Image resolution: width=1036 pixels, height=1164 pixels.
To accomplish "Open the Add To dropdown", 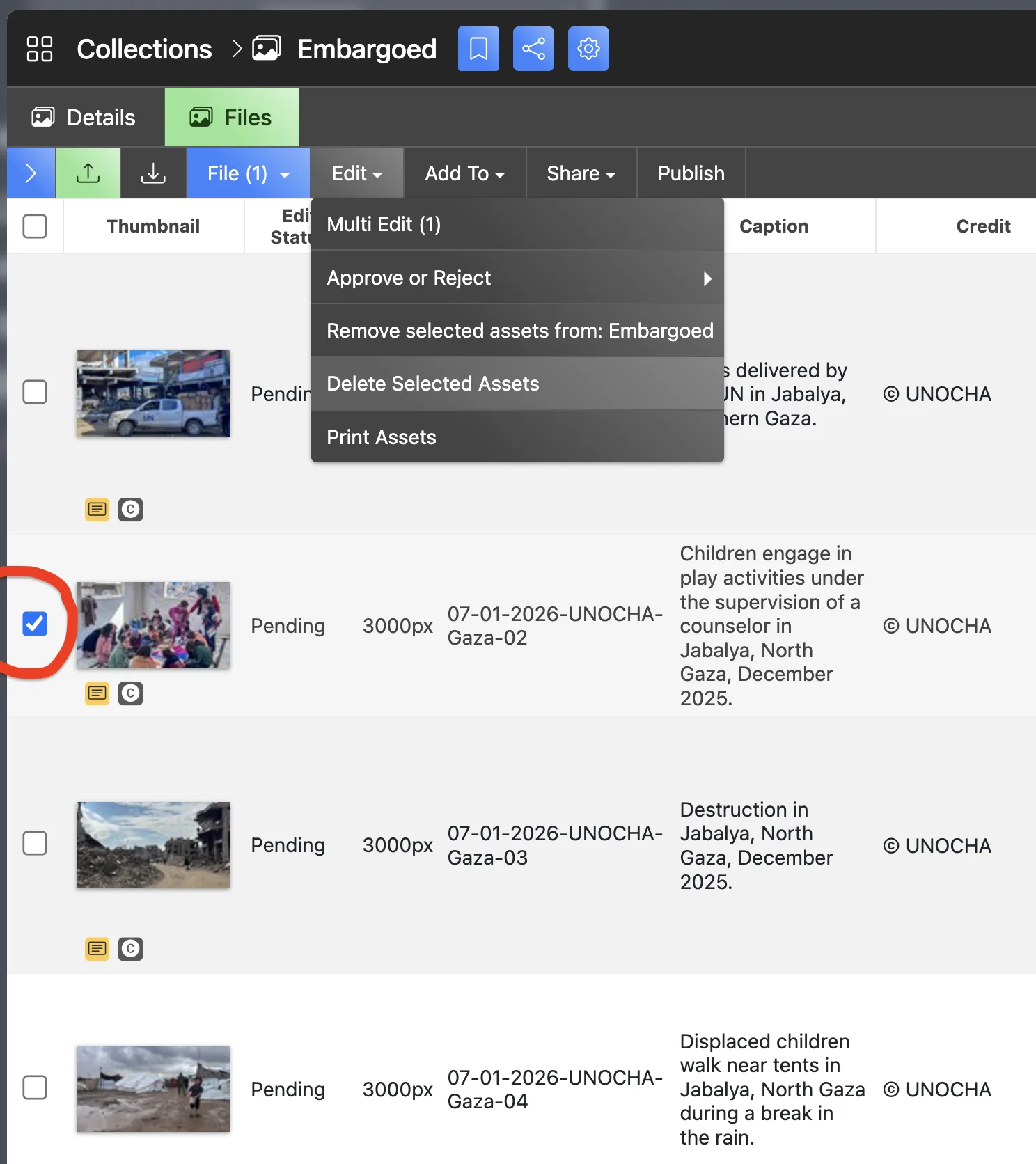I will [464, 173].
